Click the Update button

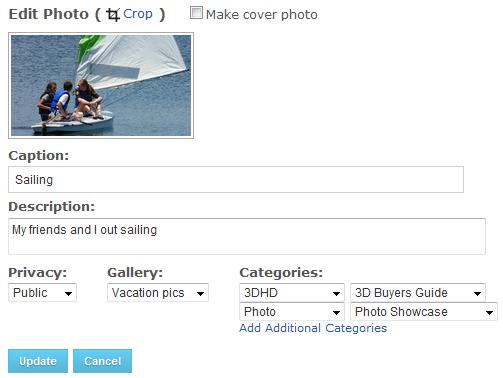pyautogui.click(x=38, y=361)
